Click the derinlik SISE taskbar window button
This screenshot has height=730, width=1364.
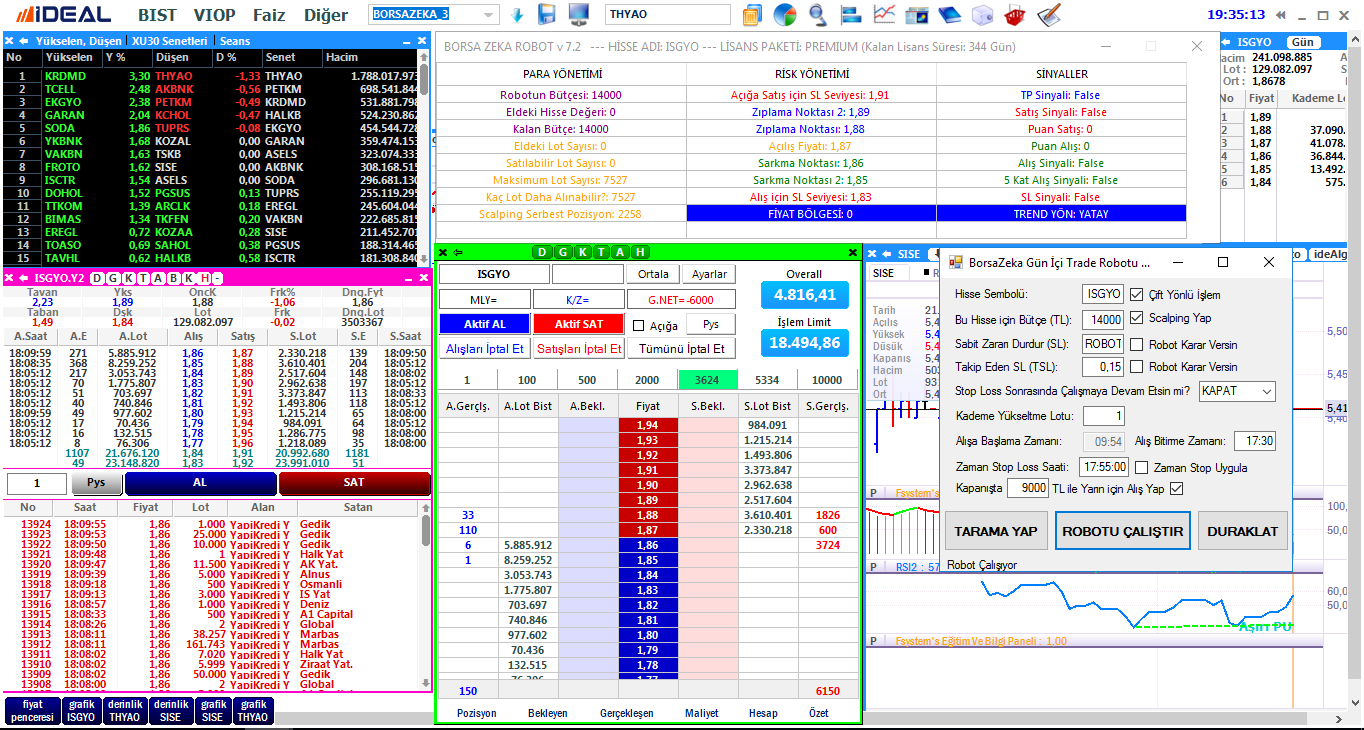(170, 711)
